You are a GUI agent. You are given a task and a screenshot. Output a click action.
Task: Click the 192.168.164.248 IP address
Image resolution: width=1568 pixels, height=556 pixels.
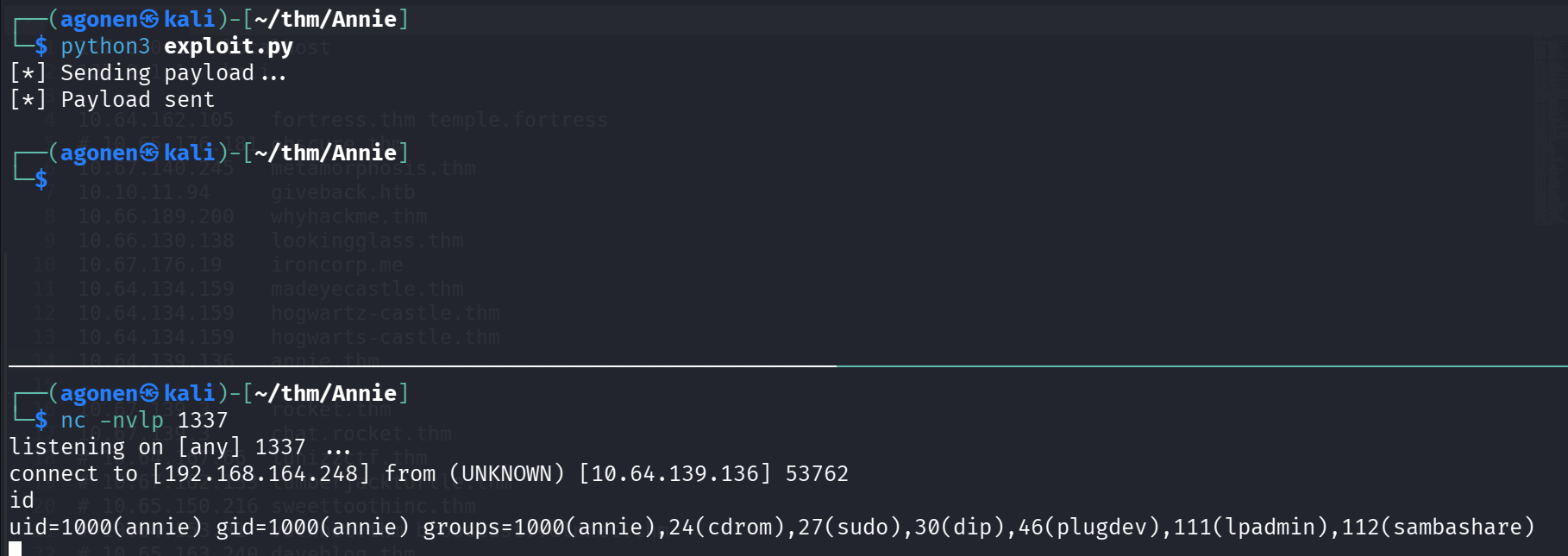coord(260,473)
